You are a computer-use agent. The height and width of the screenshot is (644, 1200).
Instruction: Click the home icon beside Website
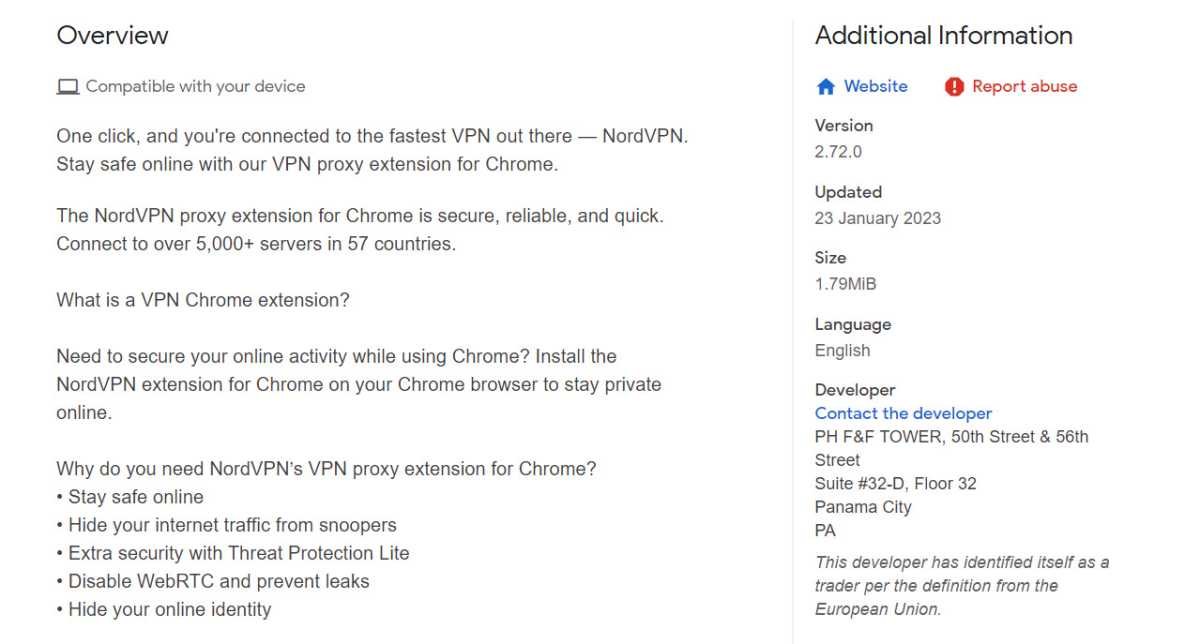(x=826, y=87)
